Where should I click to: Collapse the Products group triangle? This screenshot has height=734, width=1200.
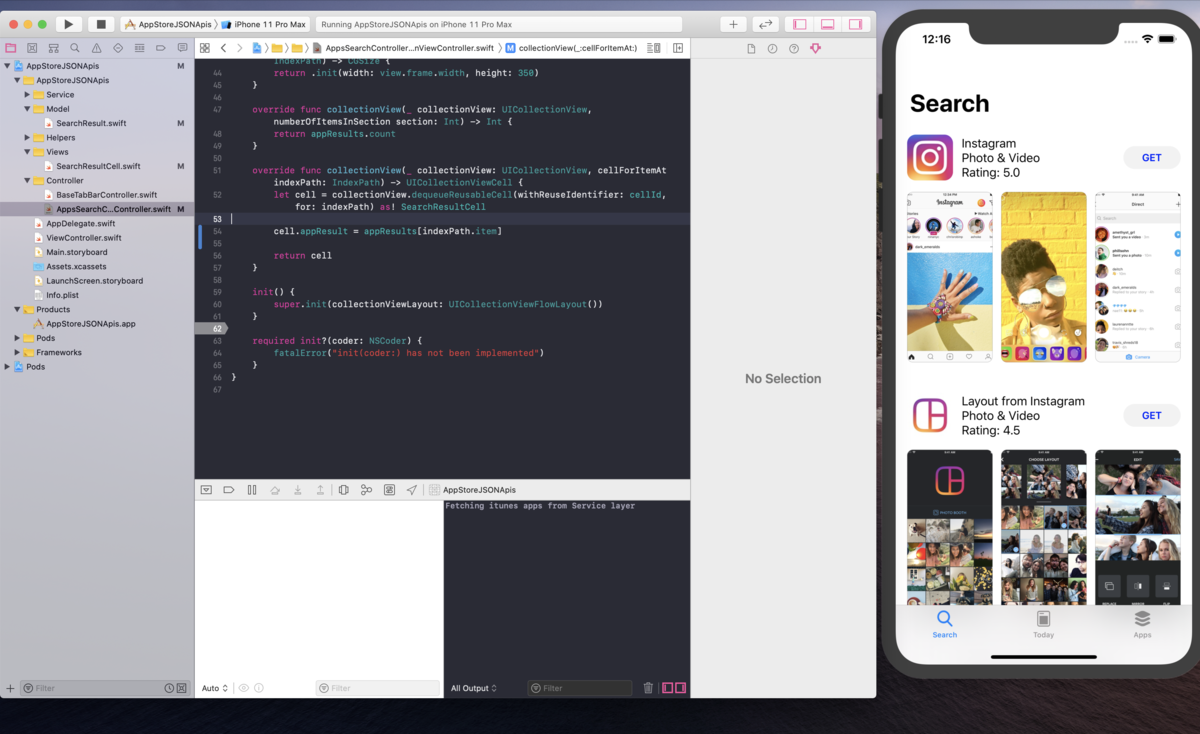pyautogui.click(x=17, y=310)
